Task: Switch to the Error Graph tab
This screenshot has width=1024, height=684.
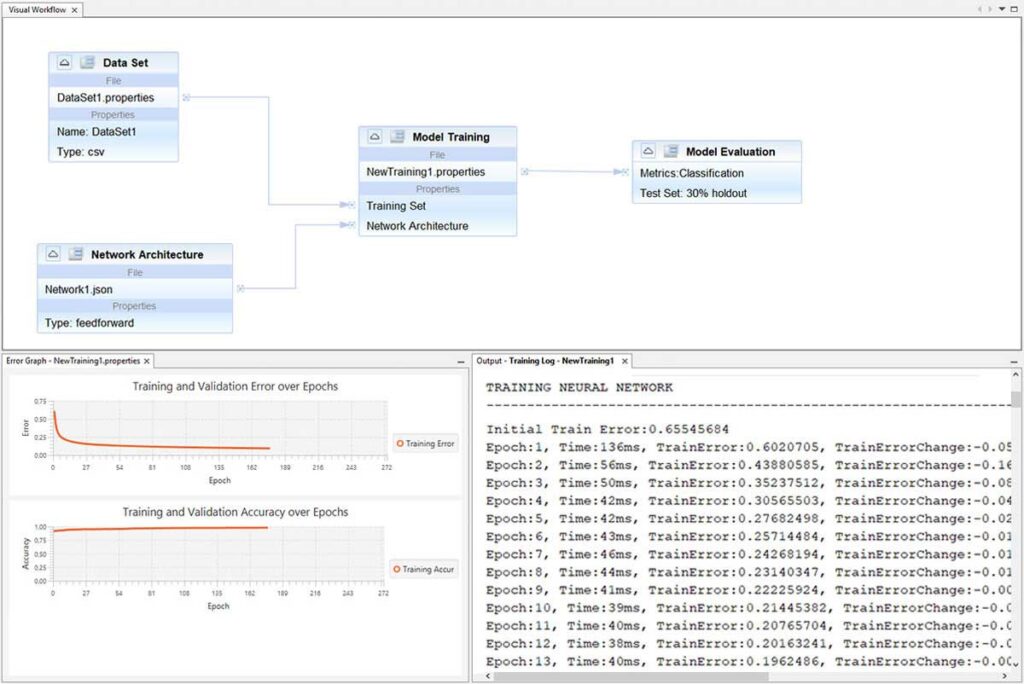Action: coord(72,361)
